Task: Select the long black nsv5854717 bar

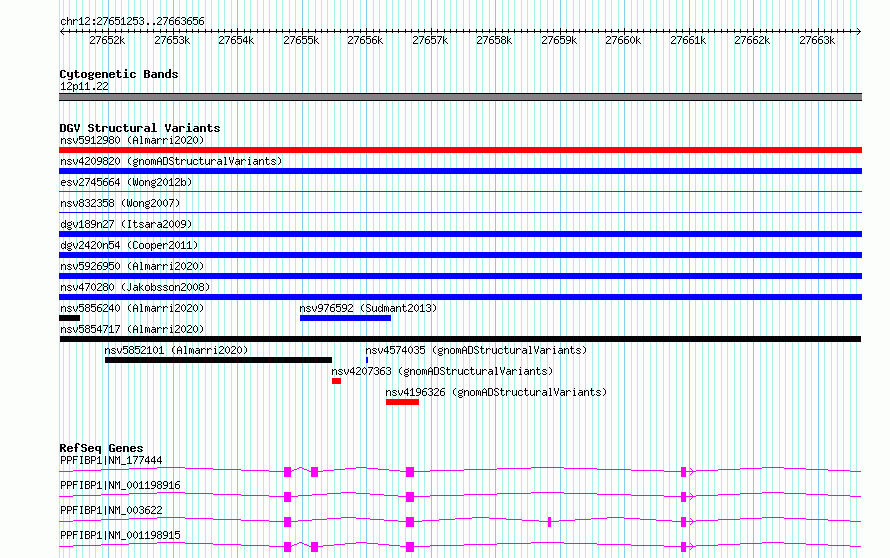Action: click(x=460, y=339)
